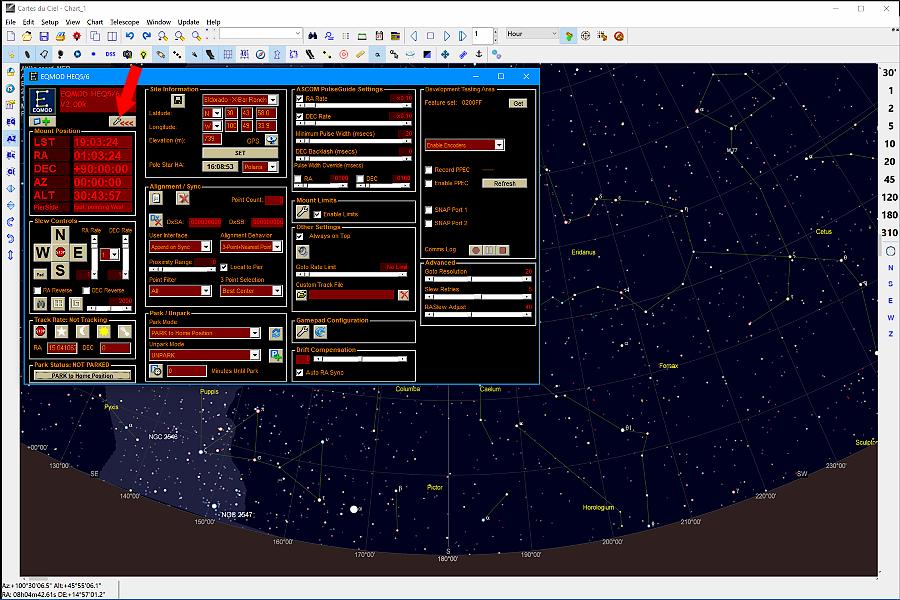The width and height of the screenshot is (900, 600).
Task: Open the Enable Encoders dropdown
Action: pos(464,145)
